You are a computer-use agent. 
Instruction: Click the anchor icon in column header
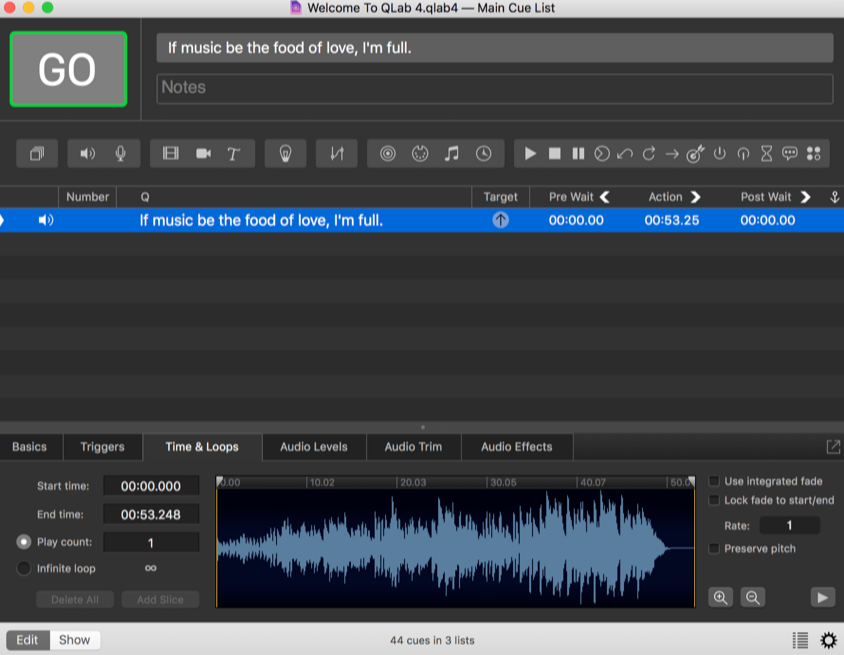point(834,197)
